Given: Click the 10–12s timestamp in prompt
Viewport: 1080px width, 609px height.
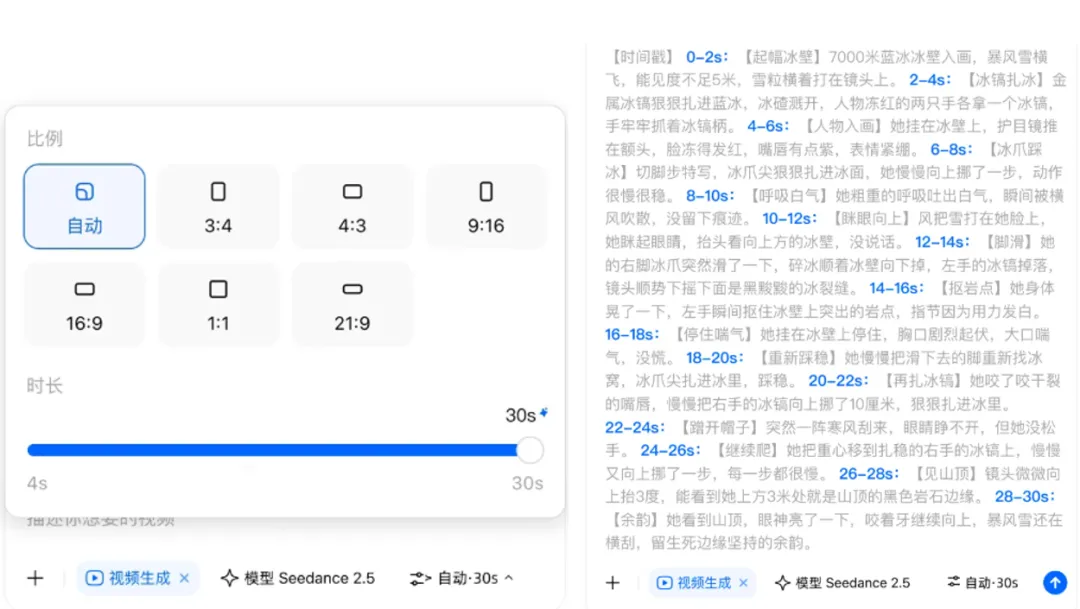Looking at the screenshot, I should pos(789,219).
